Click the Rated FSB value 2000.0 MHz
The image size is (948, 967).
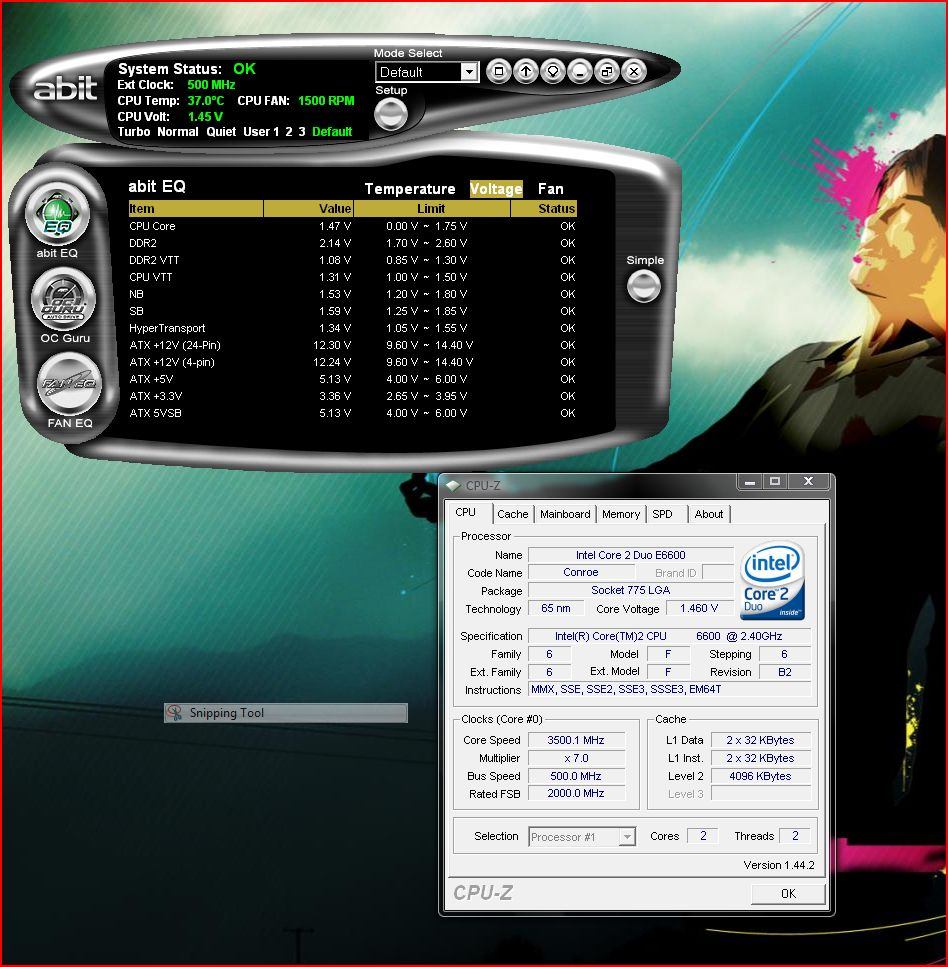tap(575, 794)
